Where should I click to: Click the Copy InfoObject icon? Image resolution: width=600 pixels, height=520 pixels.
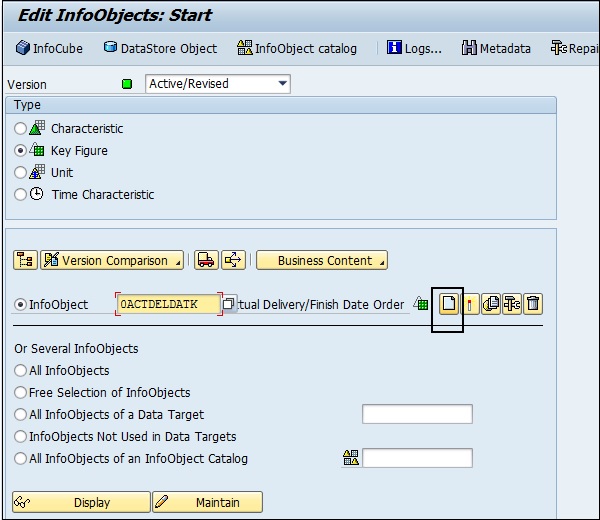click(491, 304)
